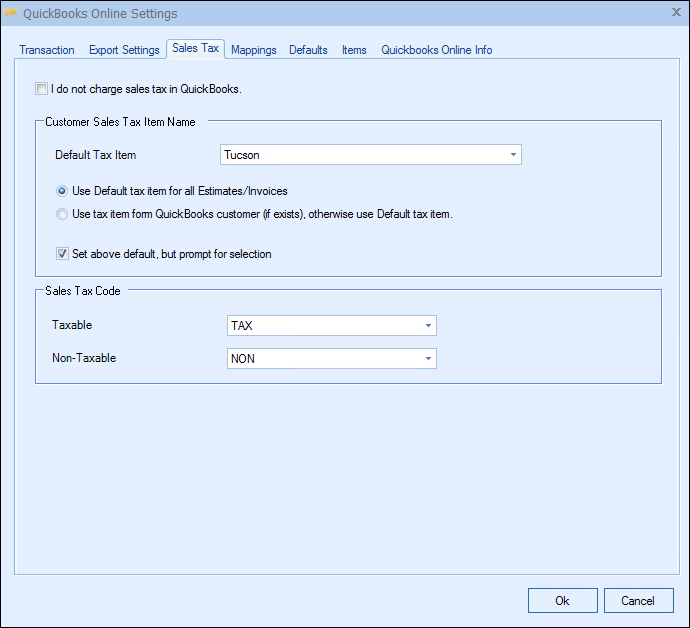Enable 'I do not charge sales tax' checkbox
This screenshot has width=690, height=628.
coord(42,89)
